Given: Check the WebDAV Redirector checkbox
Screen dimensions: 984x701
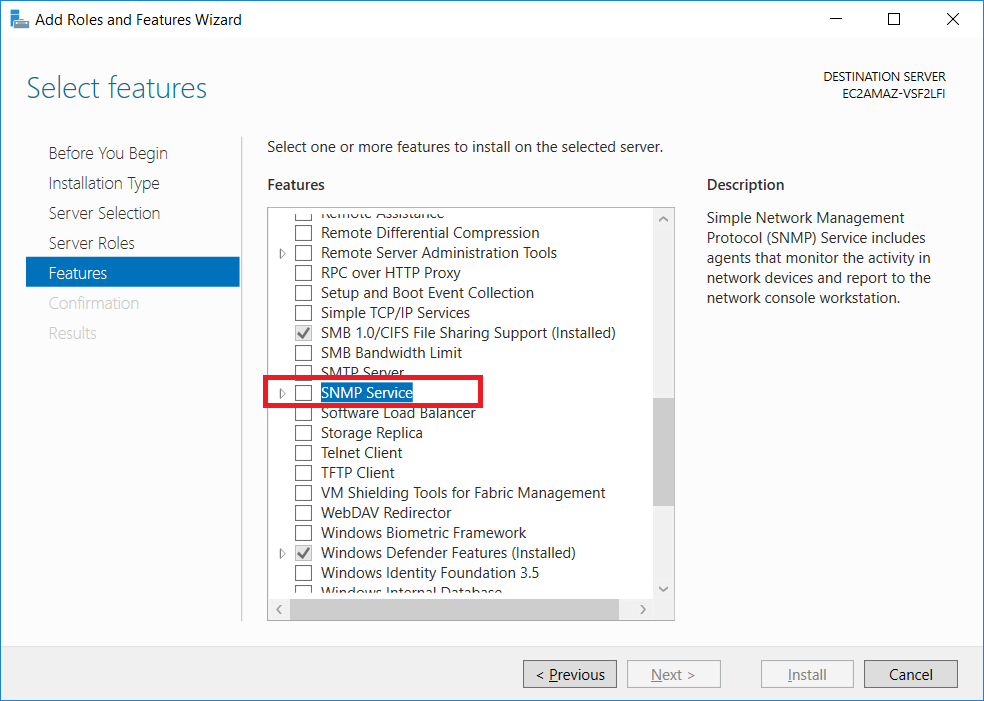Looking at the screenshot, I should pyautogui.click(x=303, y=513).
